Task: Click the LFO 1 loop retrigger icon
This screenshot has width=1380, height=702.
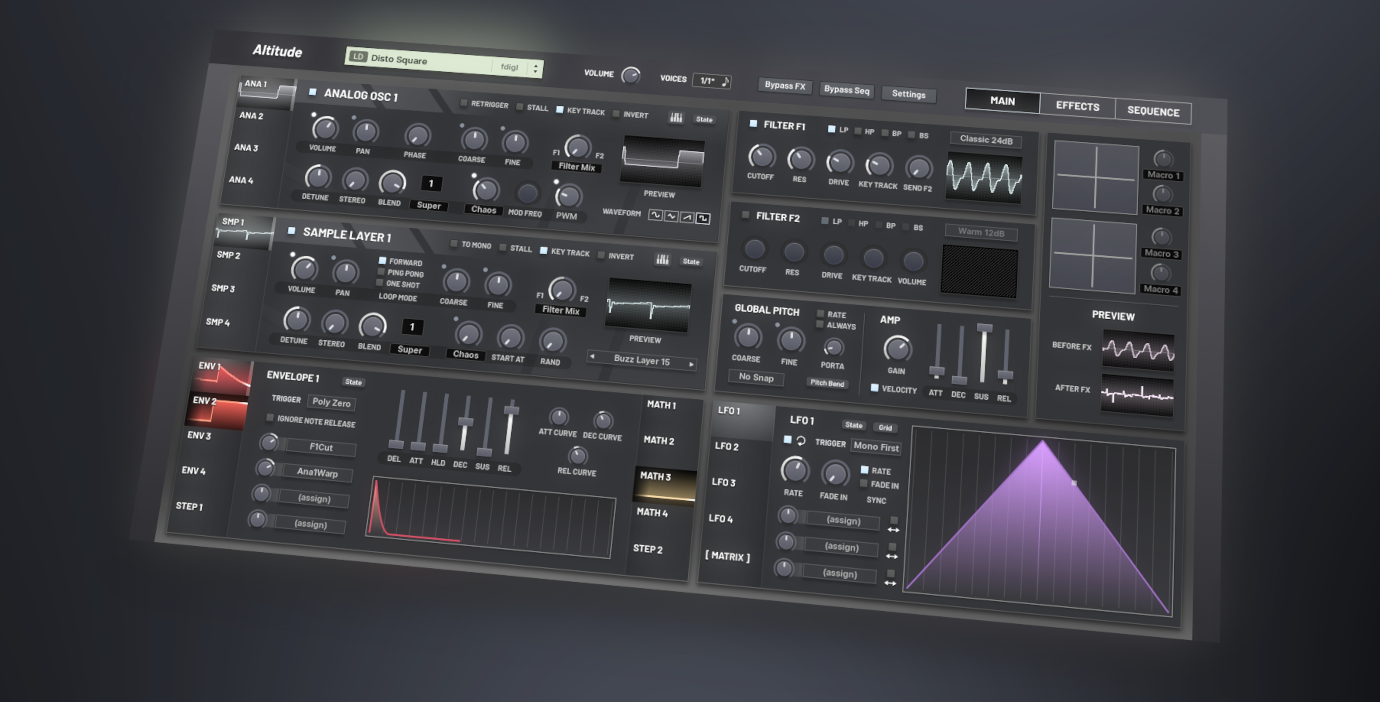Action: point(801,441)
